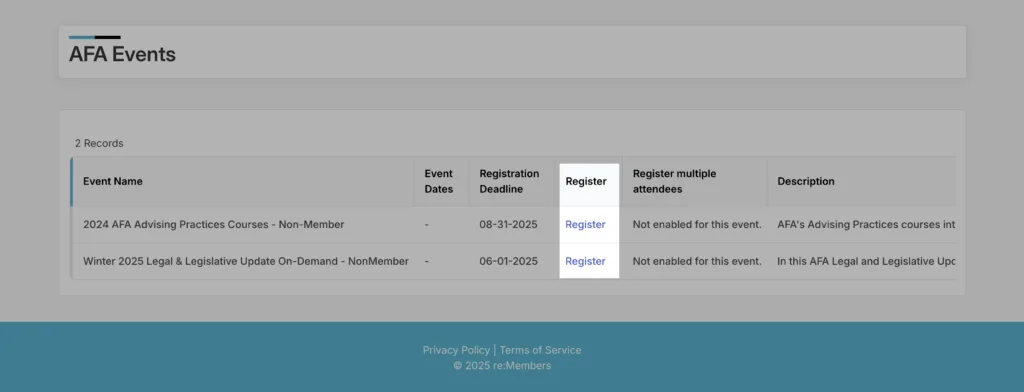
Task: Select the Winter 2025 Legal & Legislative Update event name
Action: coord(246,261)
